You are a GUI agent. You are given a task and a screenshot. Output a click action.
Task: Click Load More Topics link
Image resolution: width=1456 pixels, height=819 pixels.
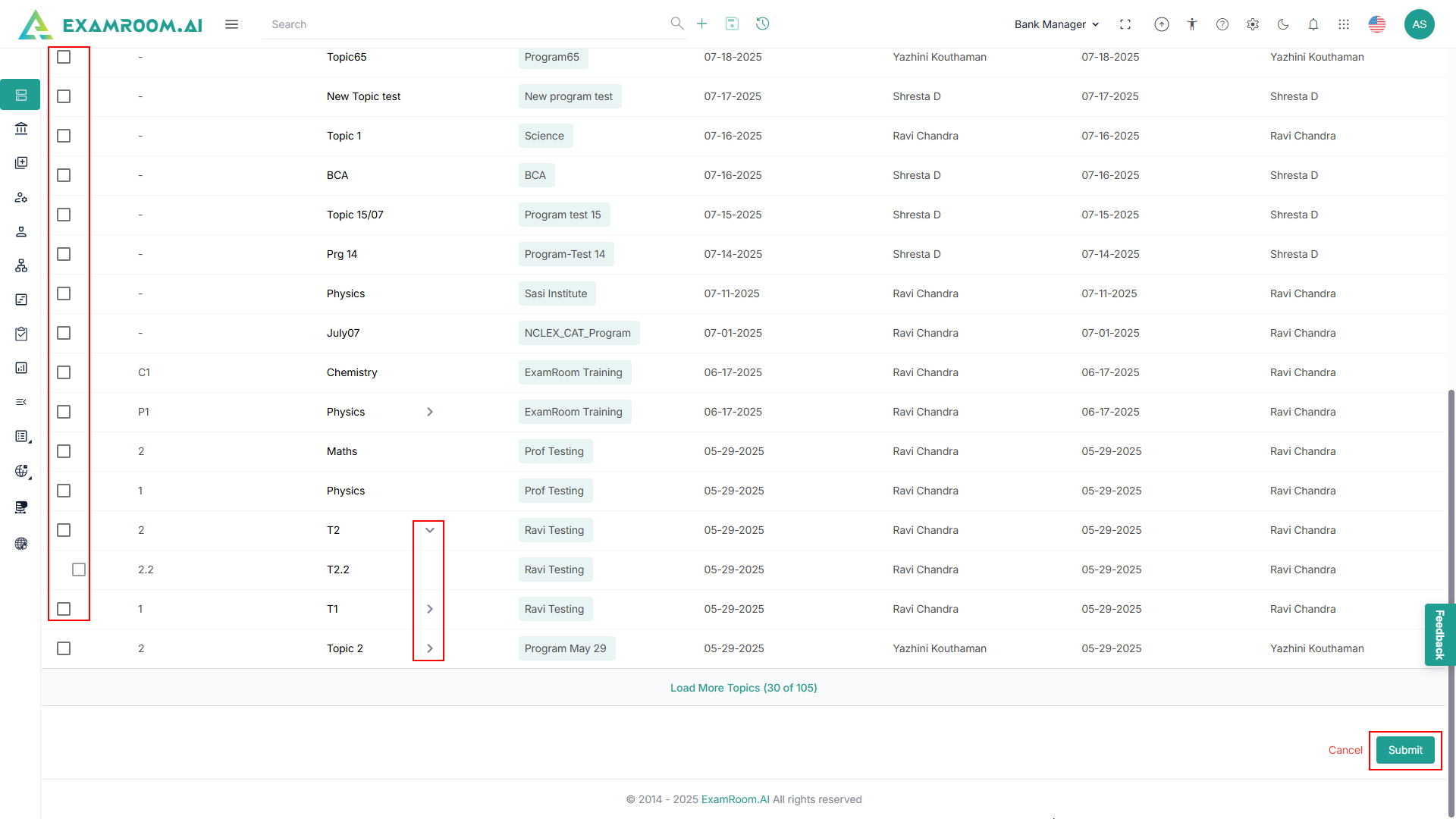tap(743, 688)
